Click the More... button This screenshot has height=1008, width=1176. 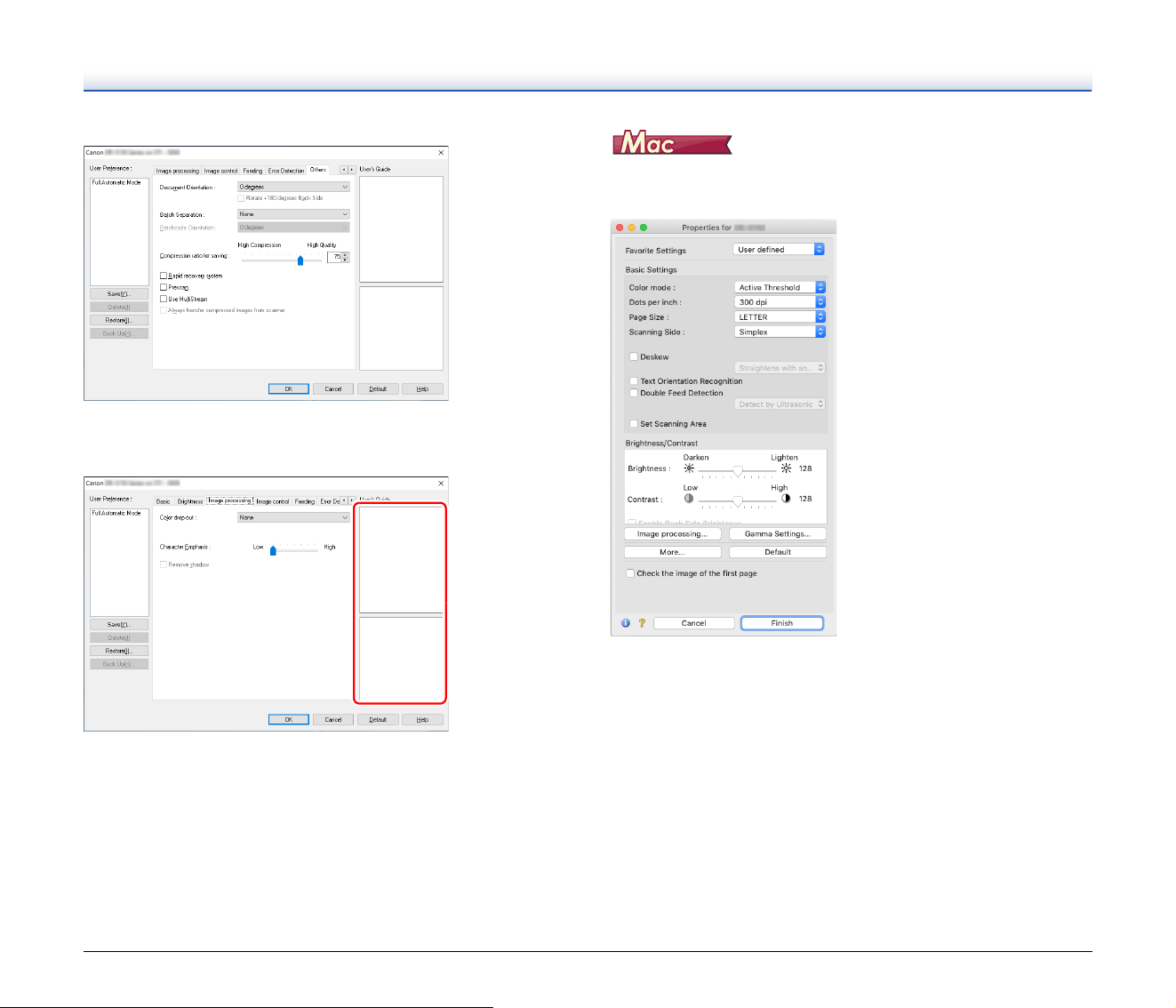672,552
